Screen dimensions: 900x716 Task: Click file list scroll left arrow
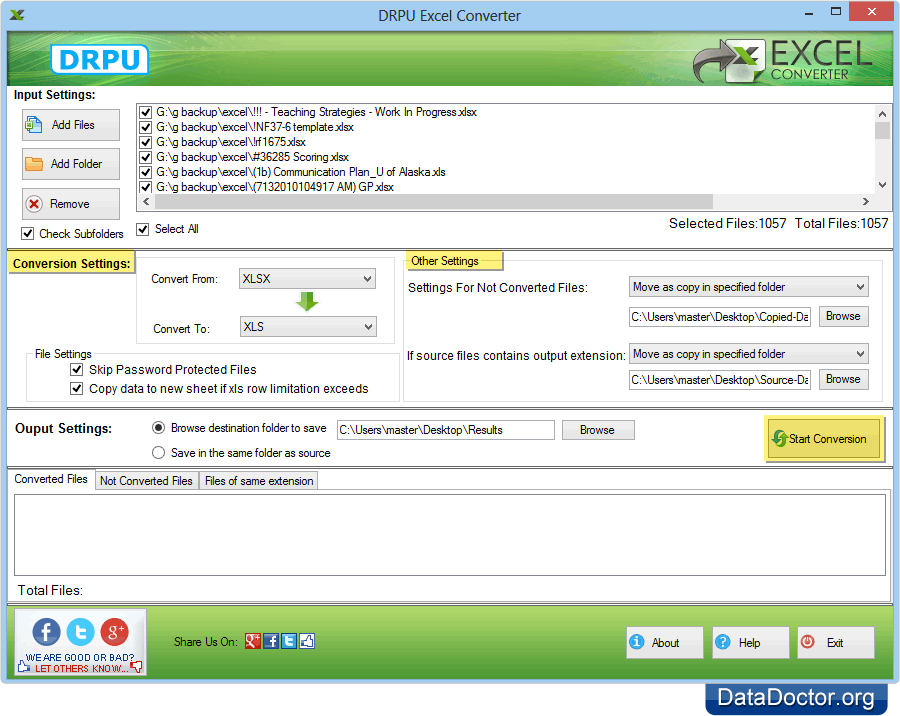pyautogui.click(x=146, y=202)
